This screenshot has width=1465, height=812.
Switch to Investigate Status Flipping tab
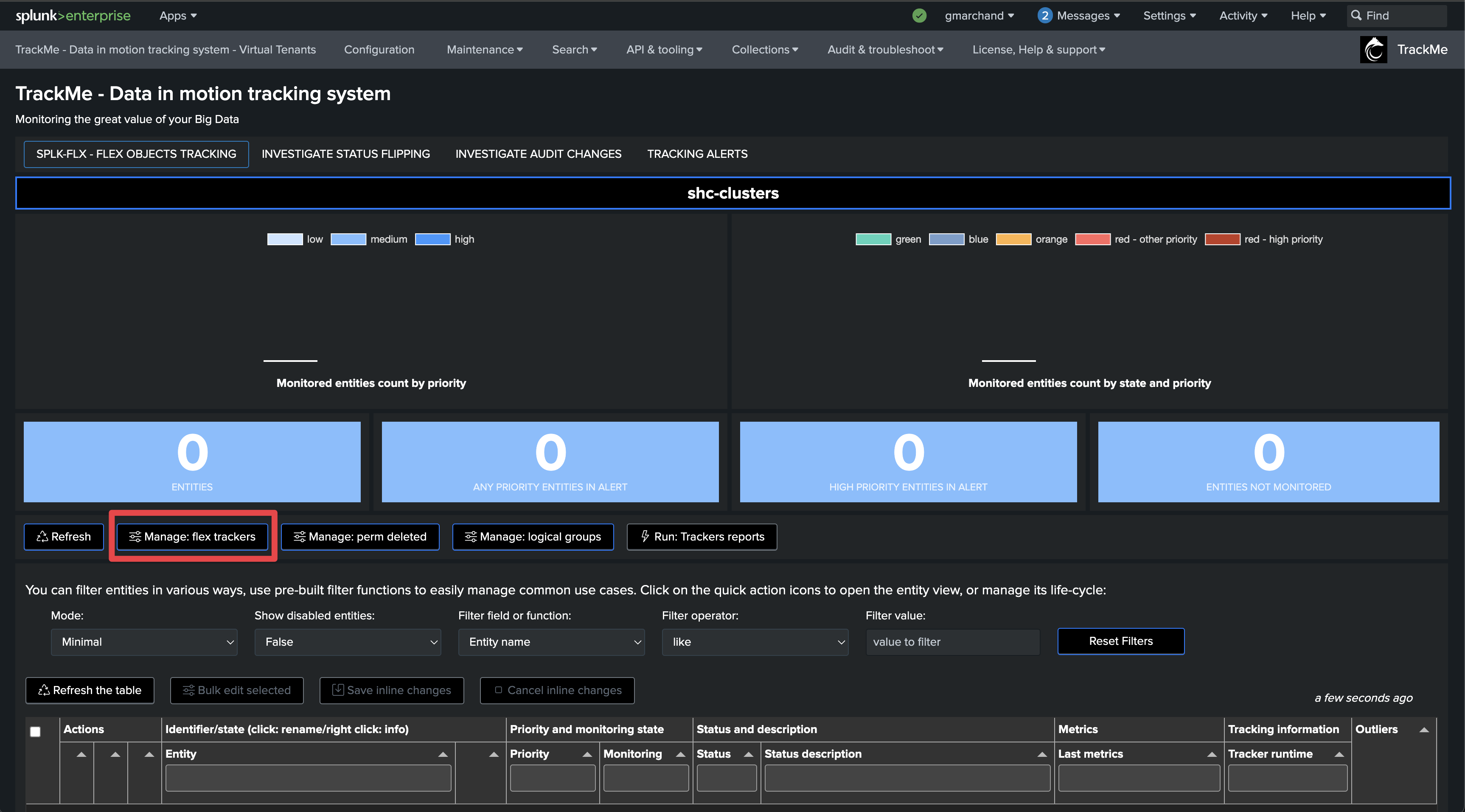click(x=345, y=154)
